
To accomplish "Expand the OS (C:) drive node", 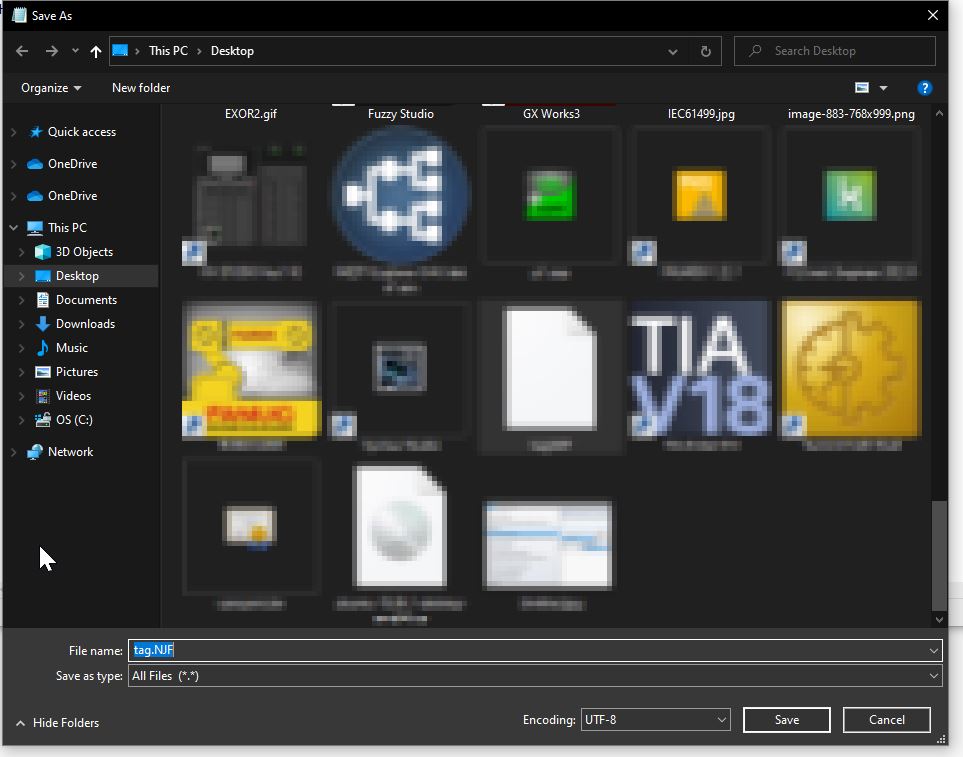I will point(21,419).
